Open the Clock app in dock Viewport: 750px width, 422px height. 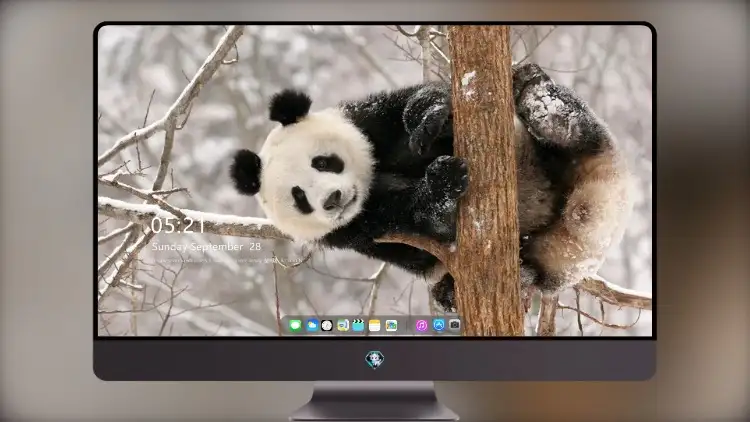pyautogui.click(x=327, y=325)
